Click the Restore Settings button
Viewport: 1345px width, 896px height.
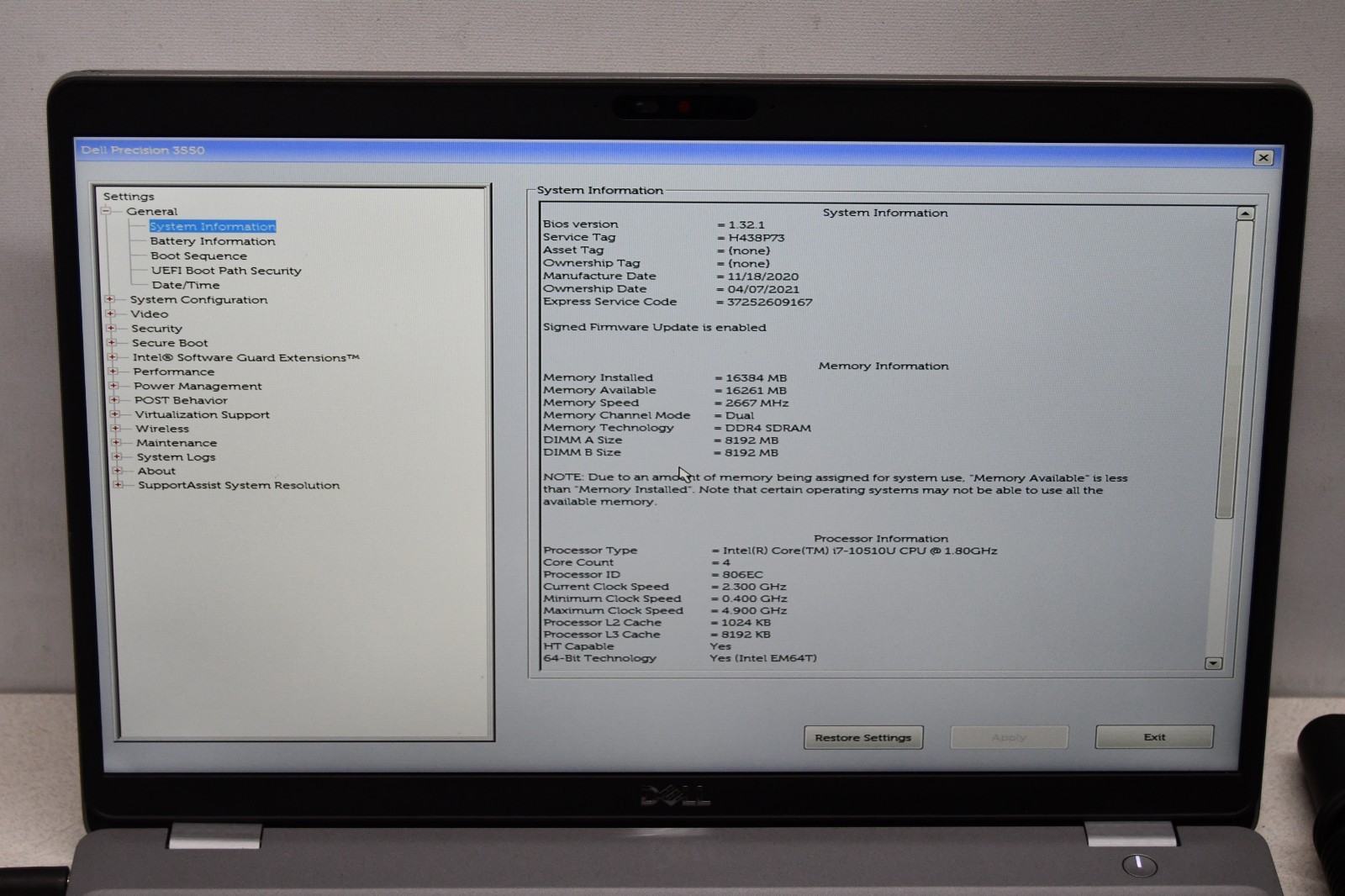(x=863, y=737)
